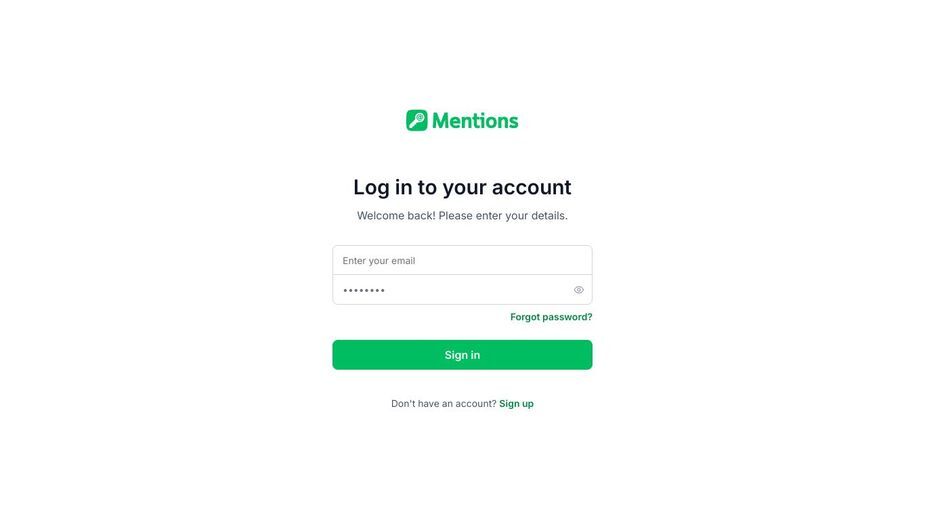Click the Log in to your account heading
925x520 pixels.
coord(462,187)
